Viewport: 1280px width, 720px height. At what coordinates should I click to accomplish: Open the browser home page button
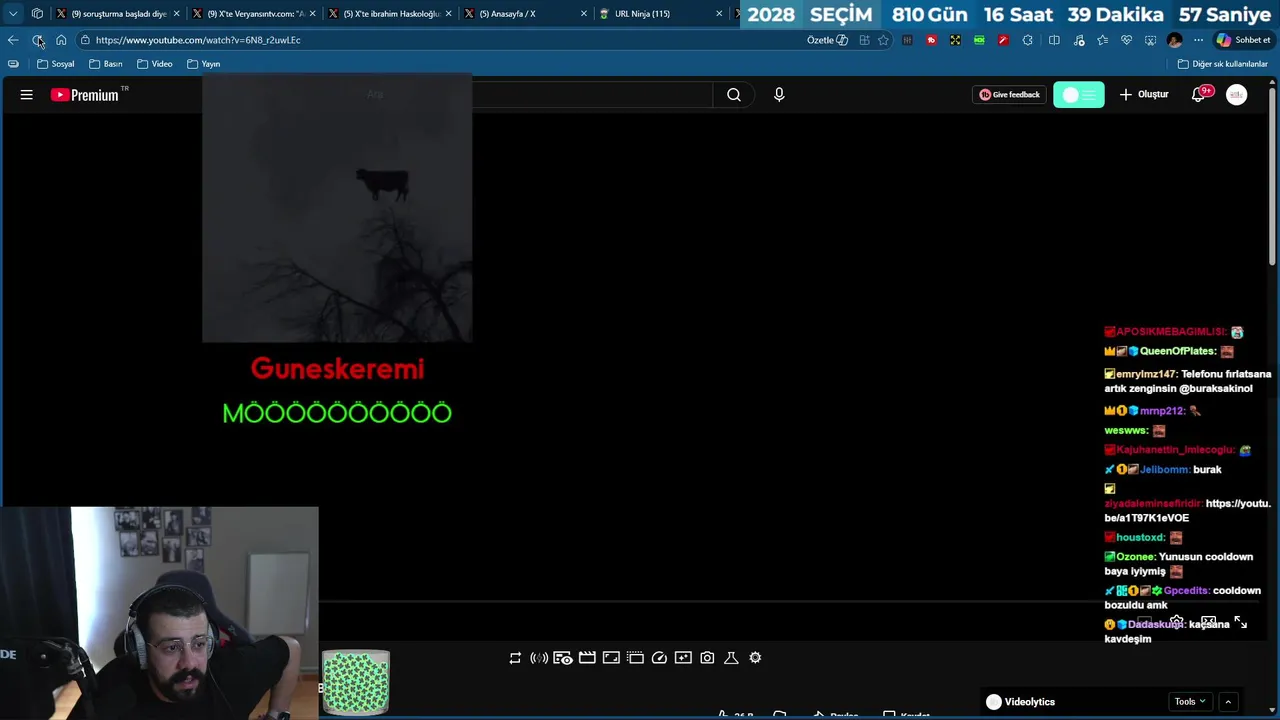(x=61, y=40)
